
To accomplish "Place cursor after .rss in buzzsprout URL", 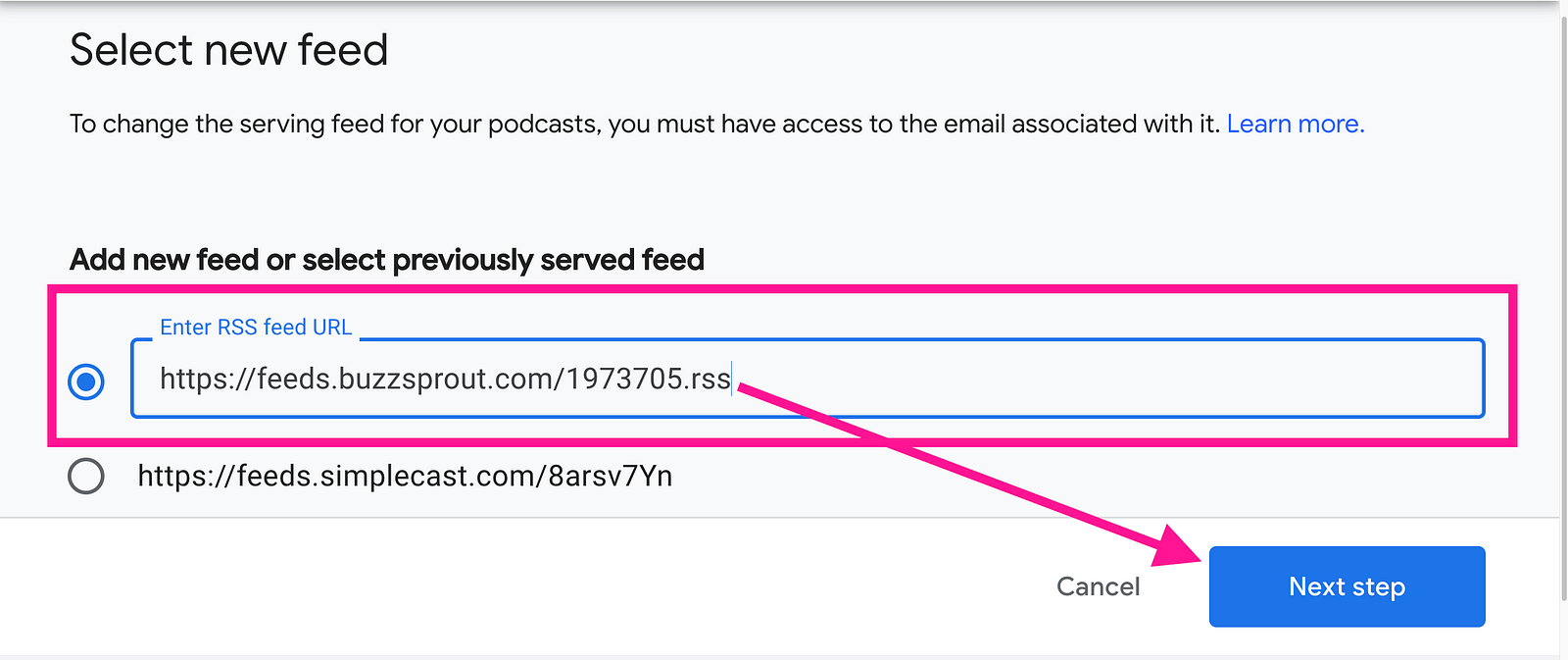I will click(733, 379).
